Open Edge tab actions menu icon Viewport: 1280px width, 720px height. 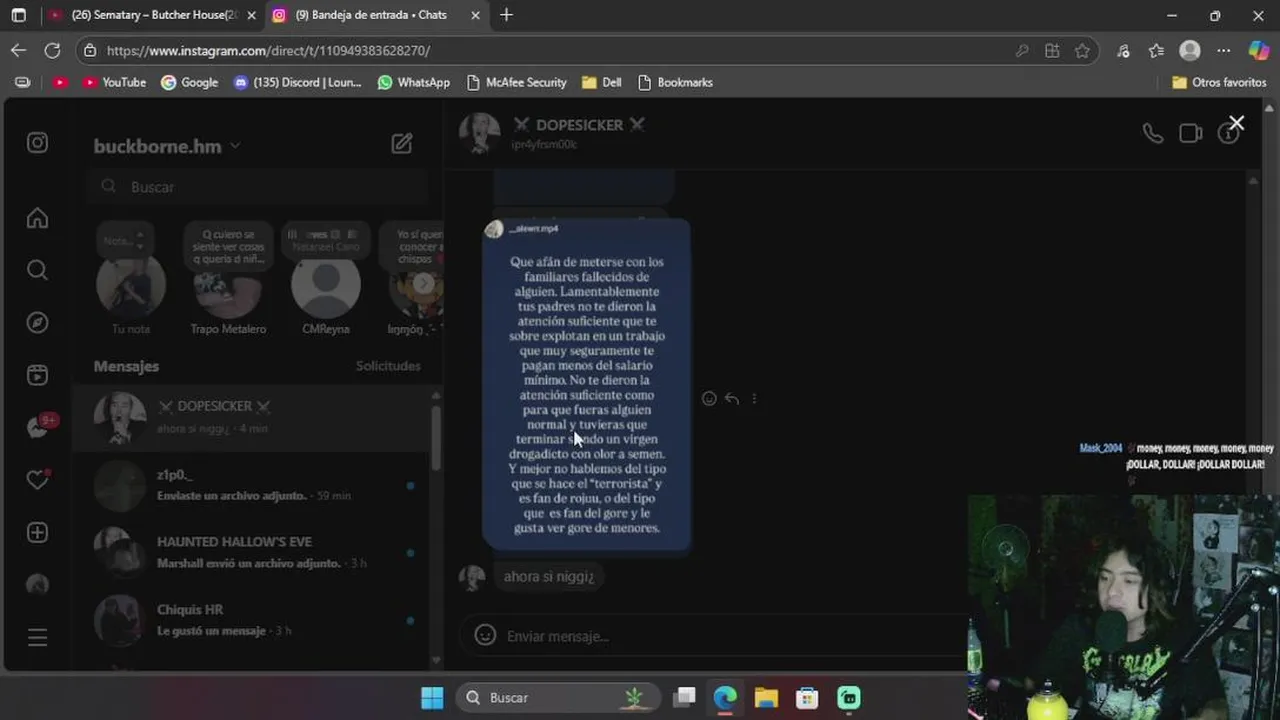click(x=18, y=15)
